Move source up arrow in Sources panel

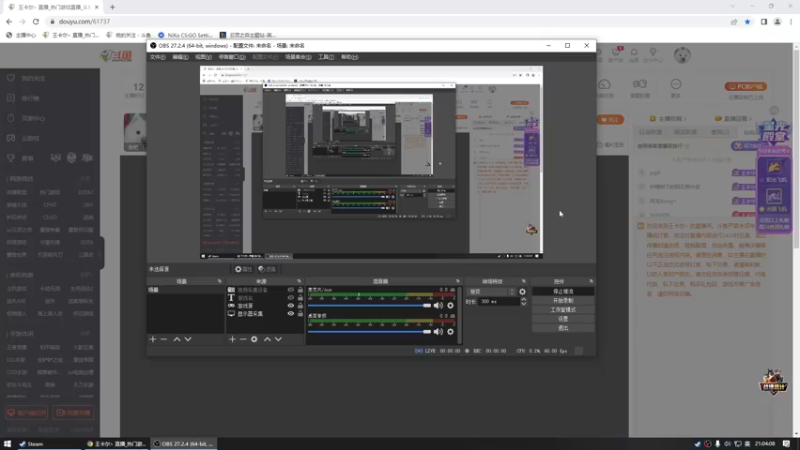pyautogui.click(x=267, y=339)
